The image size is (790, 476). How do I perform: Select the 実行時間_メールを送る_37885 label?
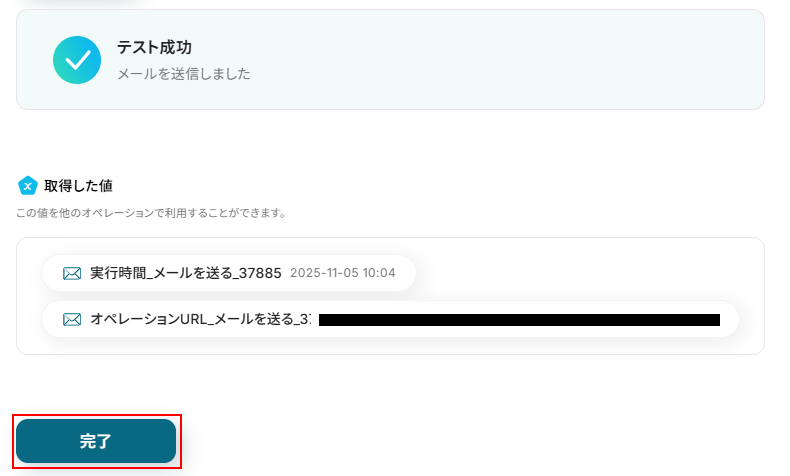click(x=185, y=273)
